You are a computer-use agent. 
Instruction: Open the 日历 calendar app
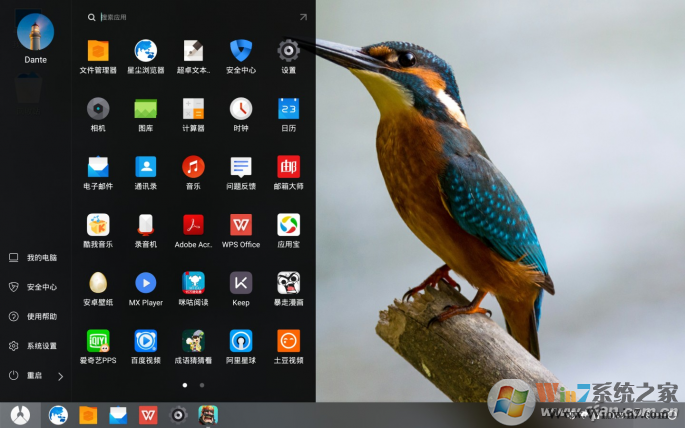click(x=288, y=109)
